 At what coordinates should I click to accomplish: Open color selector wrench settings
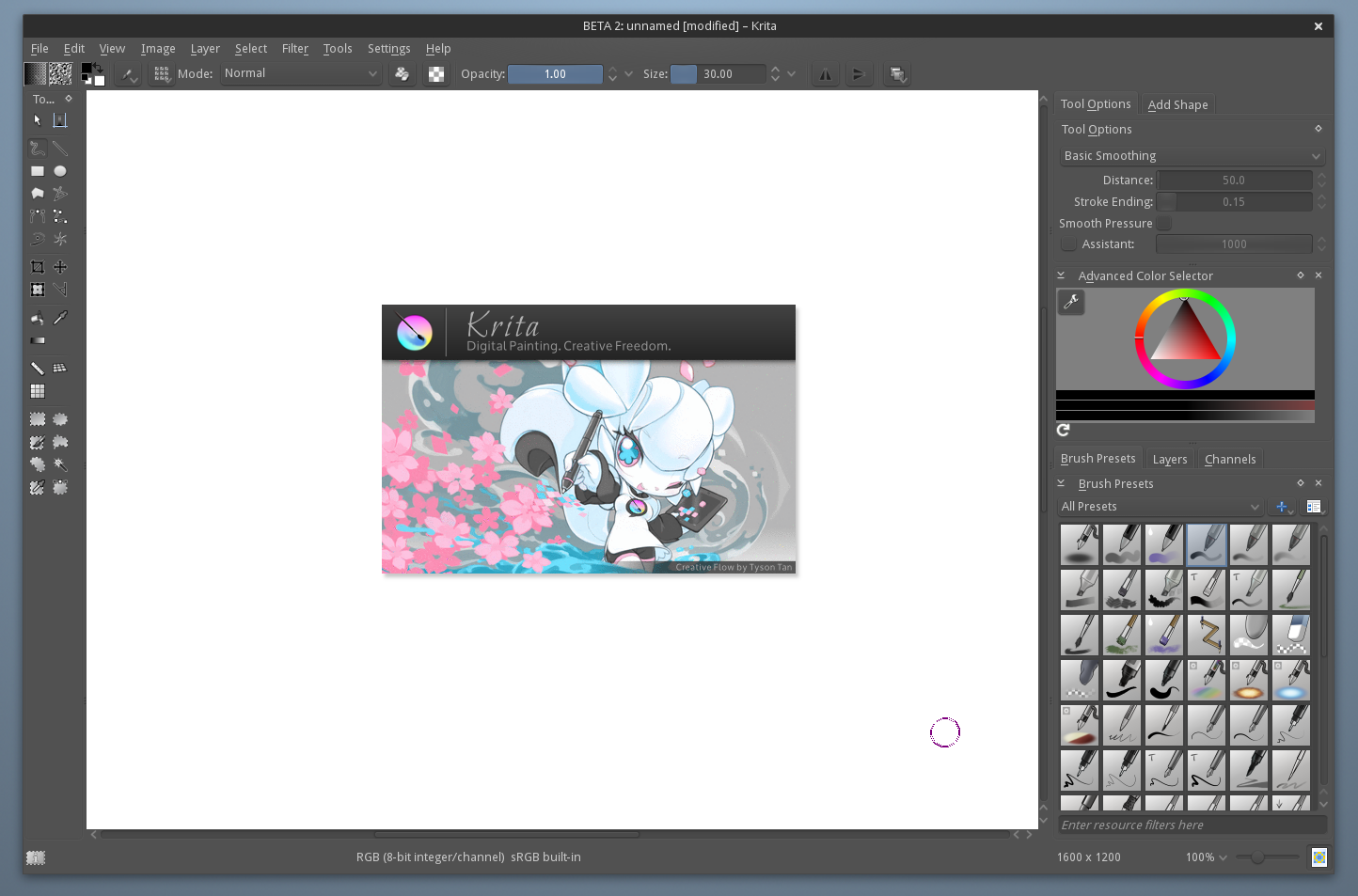[x=1070, y=302]
